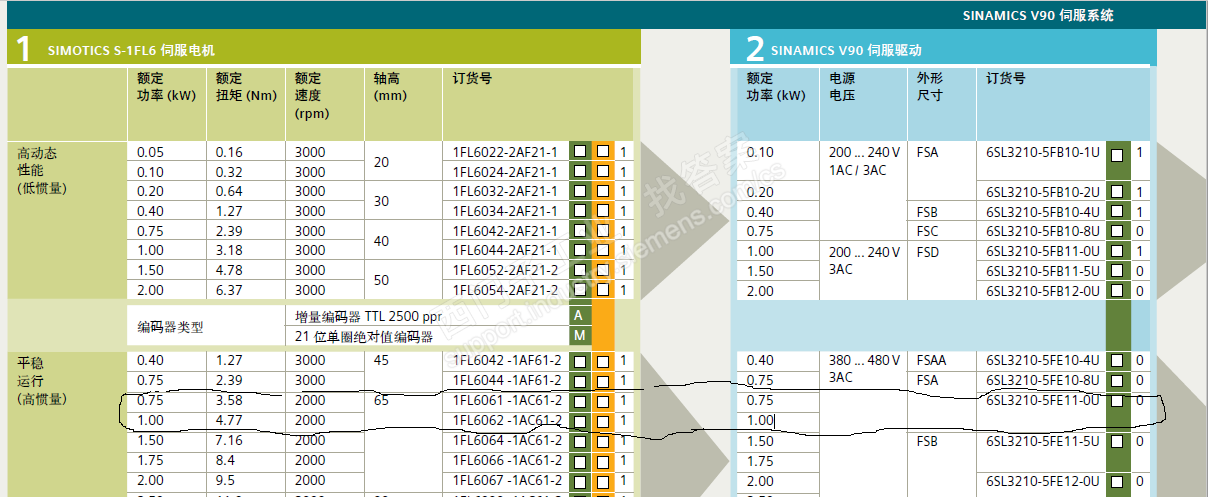The image size is (1208, 497).
Task: Tick orange-column checkbox for 1FL6022-2AF21-1
Action: (603, 151)
